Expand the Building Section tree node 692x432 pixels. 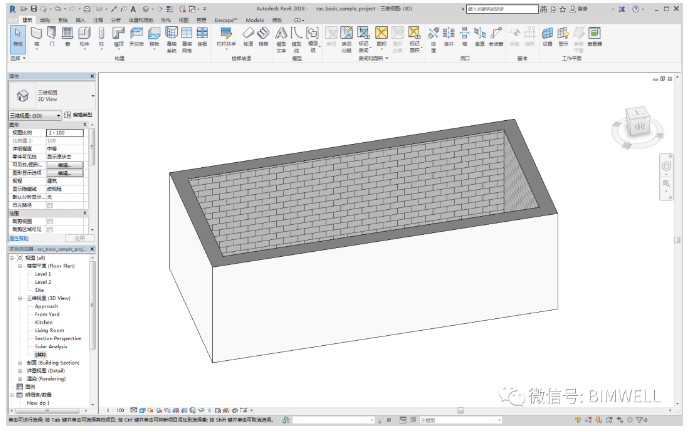(20, 362)
